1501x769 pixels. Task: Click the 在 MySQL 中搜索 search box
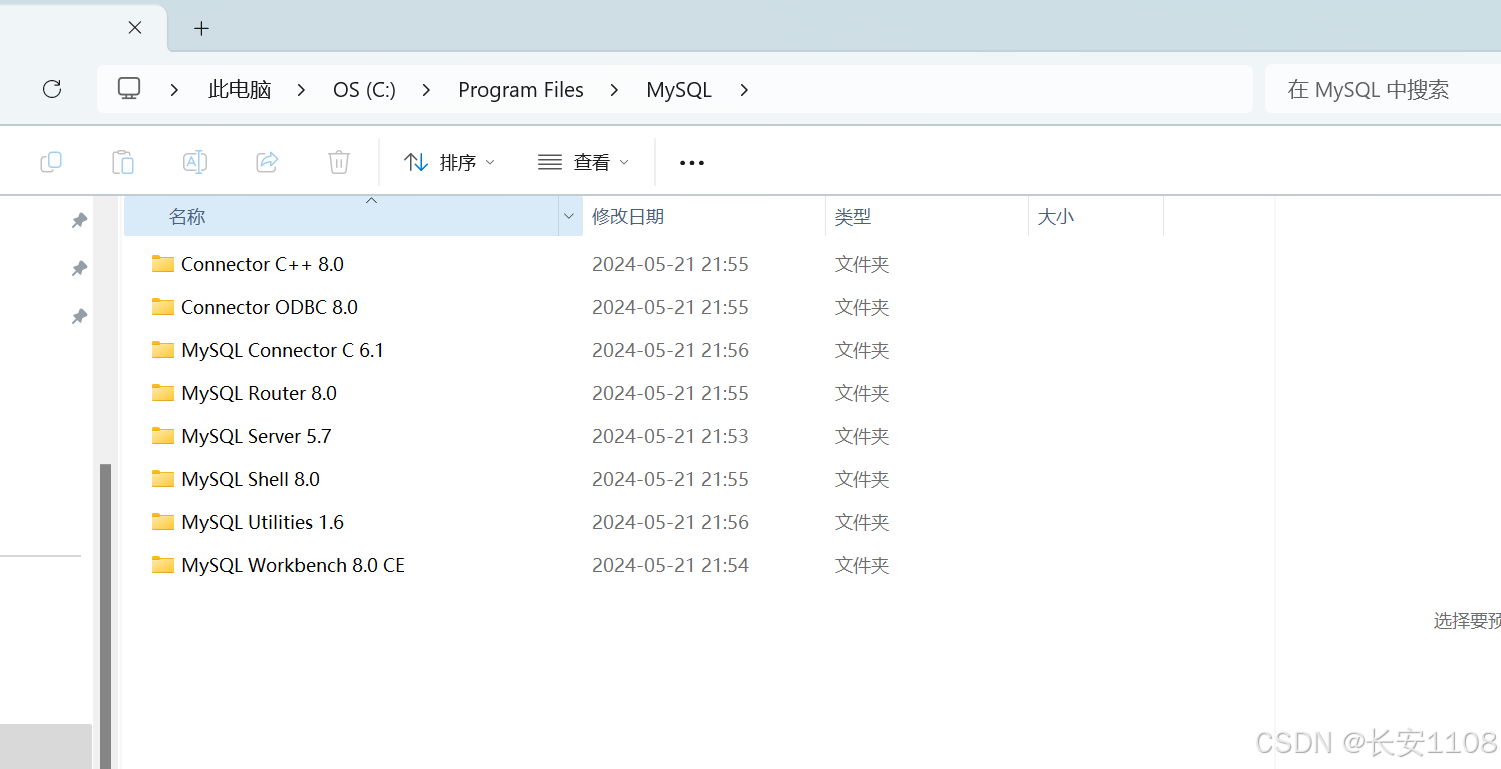coord(1383,90)
